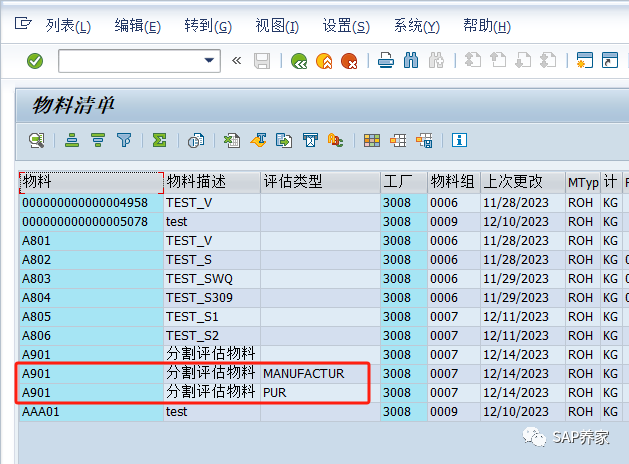This screenshot has height=464, width=629.
Task: Open the 转到(G) menu
Action: (208, 26)
